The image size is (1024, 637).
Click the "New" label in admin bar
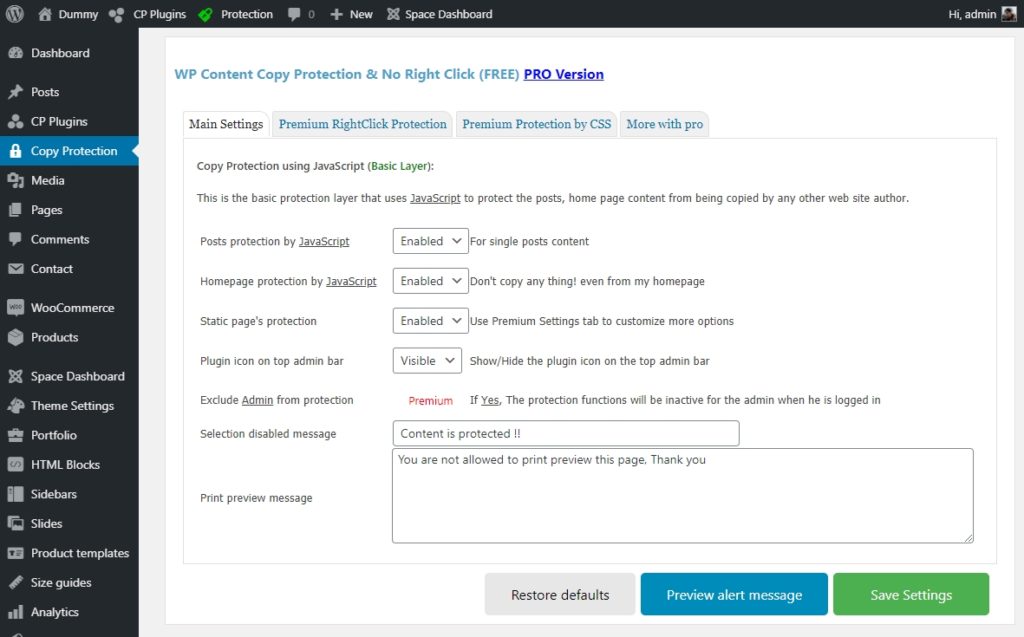point(361,14)
